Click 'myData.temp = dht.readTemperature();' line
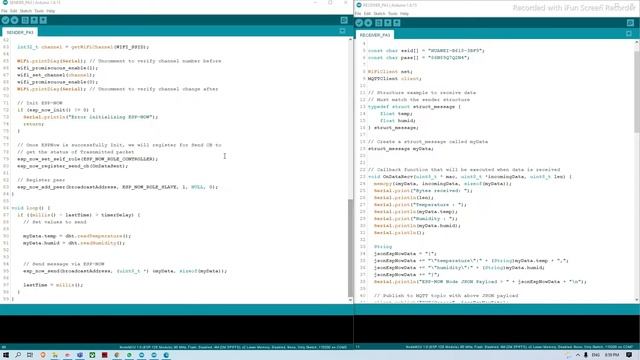Screen dimensions: 640x360 (77, 236)
